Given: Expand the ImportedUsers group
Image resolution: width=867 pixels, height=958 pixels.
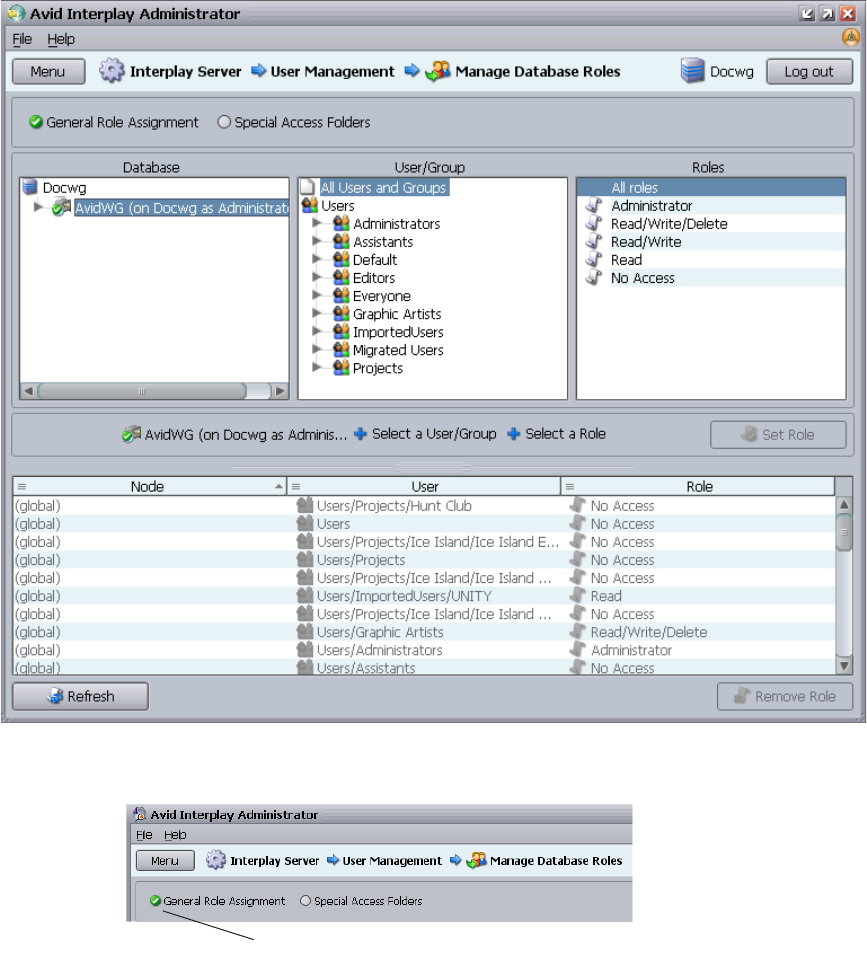Looking at the screenshot, I should [x=316, y=331].
